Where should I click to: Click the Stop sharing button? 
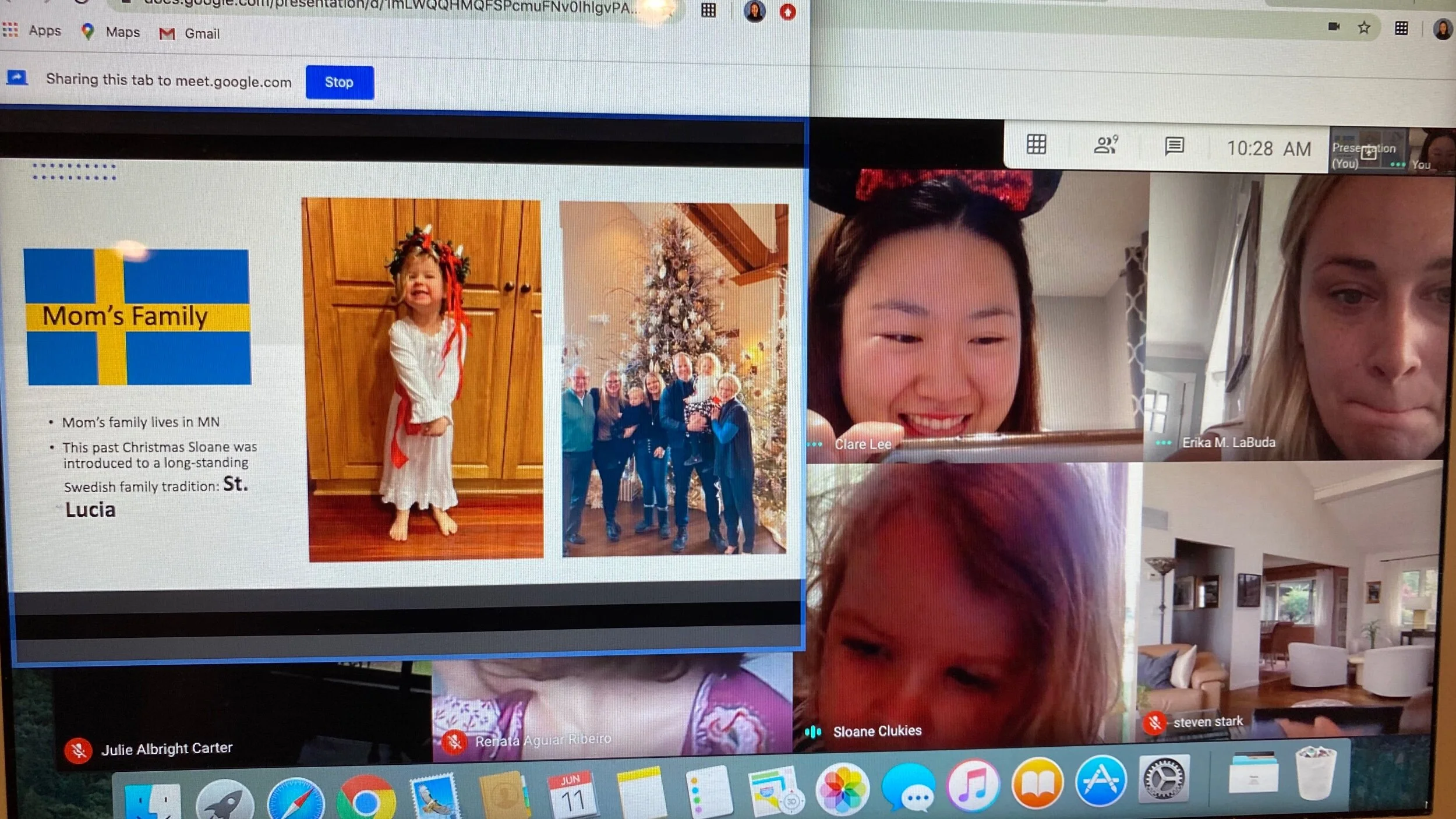click(x=340, y=82)
